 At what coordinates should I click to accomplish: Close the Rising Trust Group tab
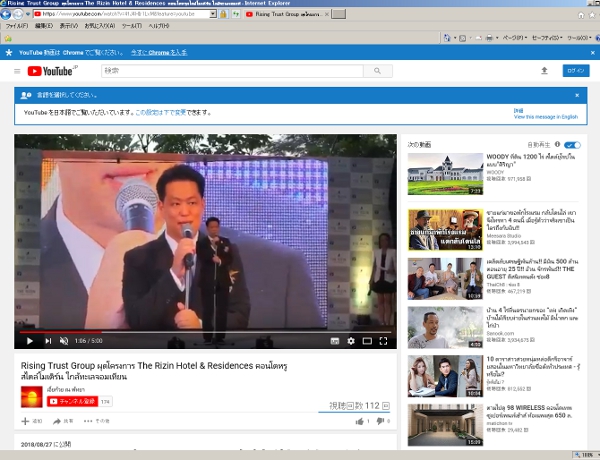tap(326, 14)
